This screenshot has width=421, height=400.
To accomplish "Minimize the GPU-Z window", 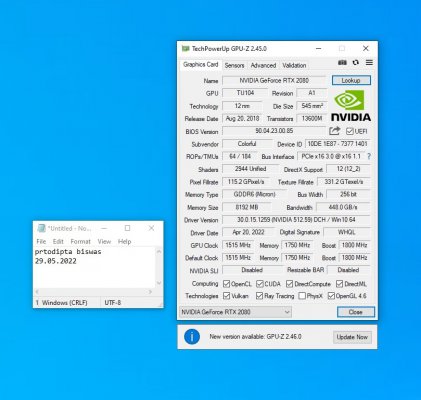I will click(319, 49).
